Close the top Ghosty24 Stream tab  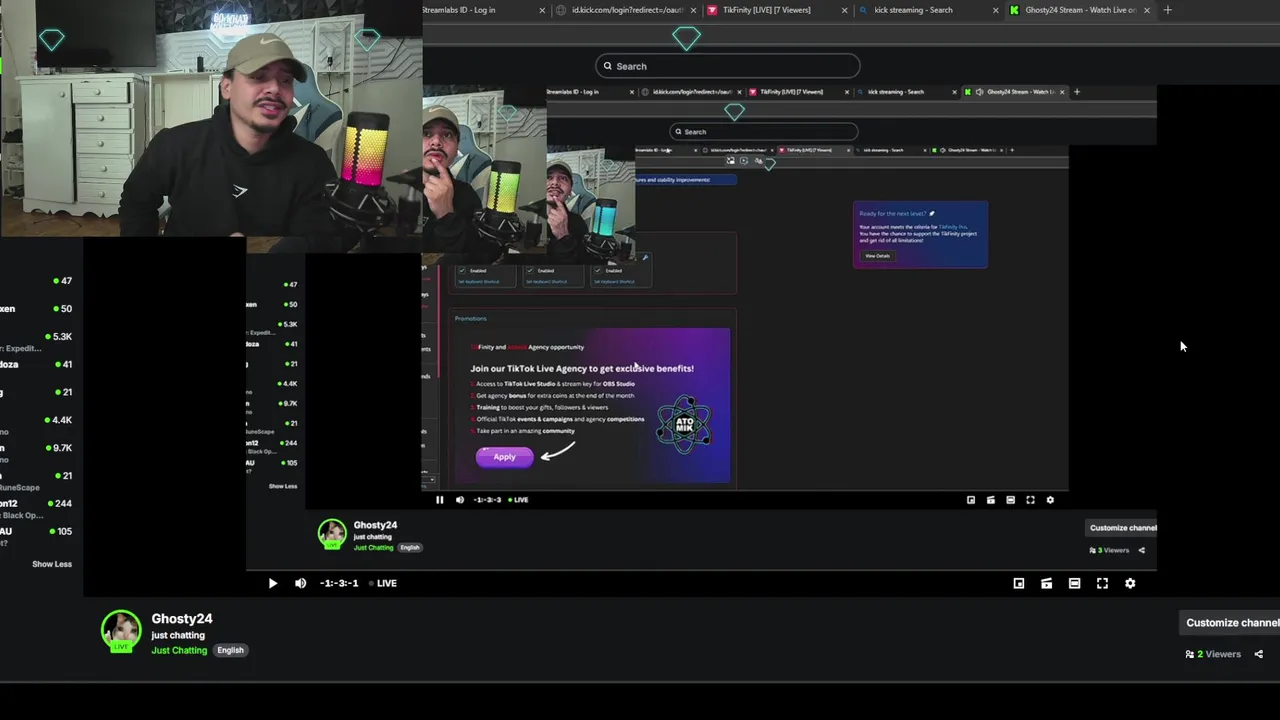pyautogui.click(x=1147, y=10)
